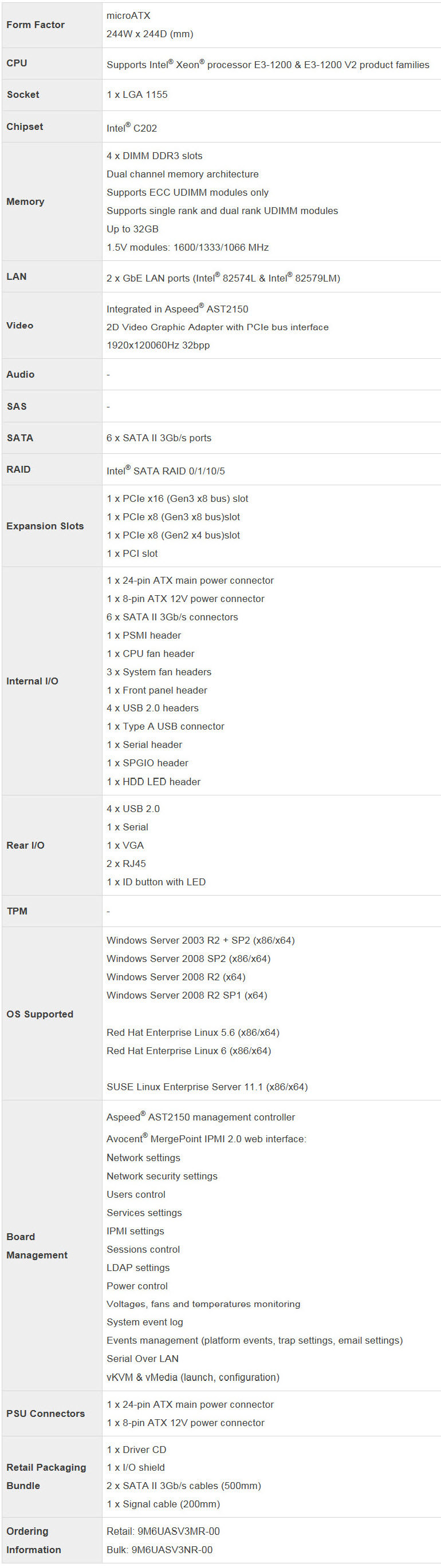The width and height of the screenshot is (441, 1568).
Task: Click the "1 x PSMI header" line
Action: pos(144,635)
